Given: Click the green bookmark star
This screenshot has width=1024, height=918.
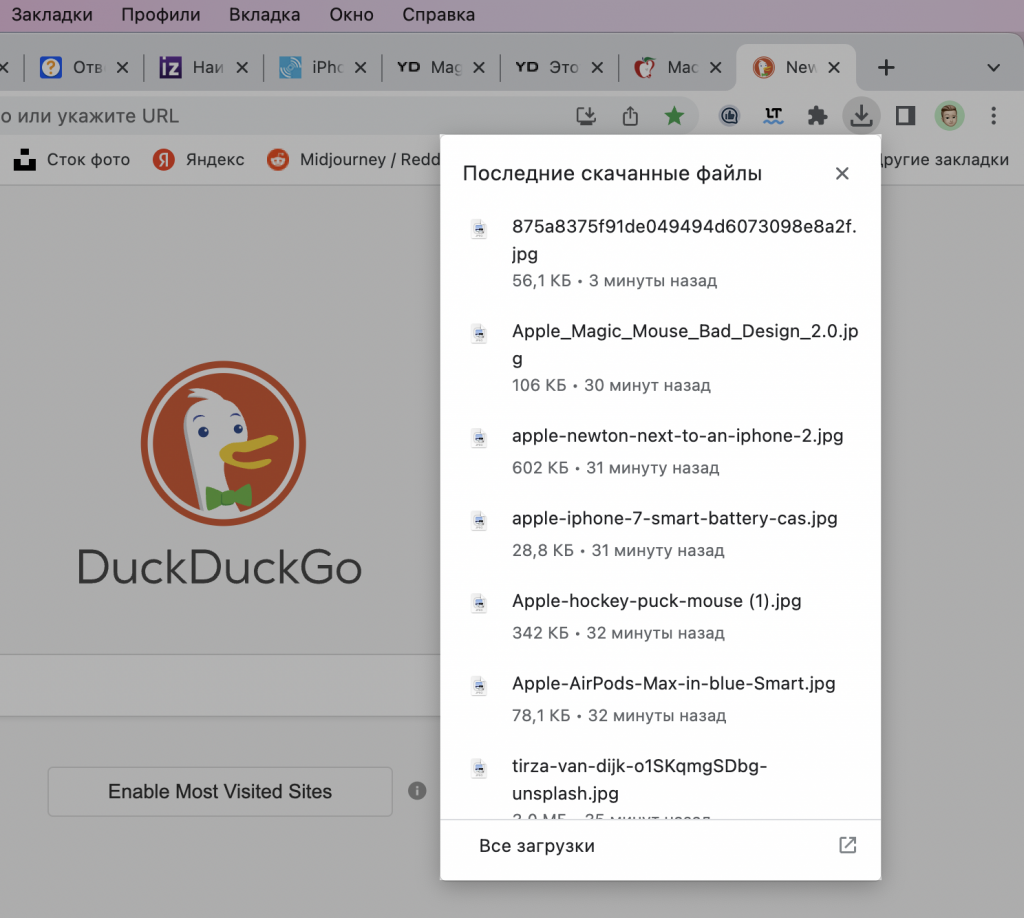Looking at the screenshot, I should tap(675, 115).
